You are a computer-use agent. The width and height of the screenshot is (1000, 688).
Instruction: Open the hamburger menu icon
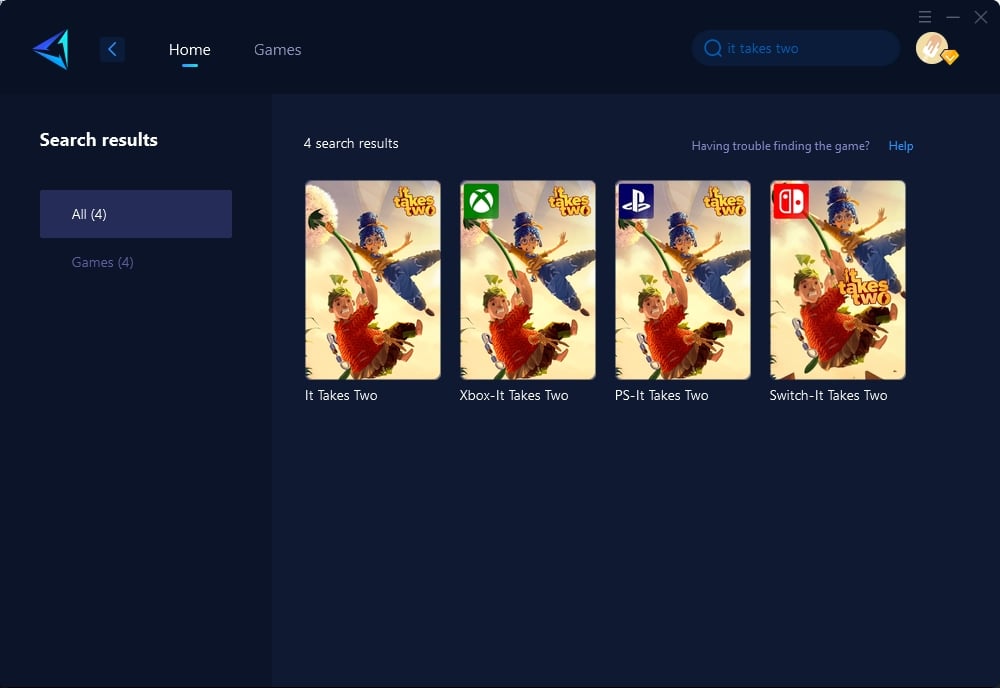coord(925,17)
